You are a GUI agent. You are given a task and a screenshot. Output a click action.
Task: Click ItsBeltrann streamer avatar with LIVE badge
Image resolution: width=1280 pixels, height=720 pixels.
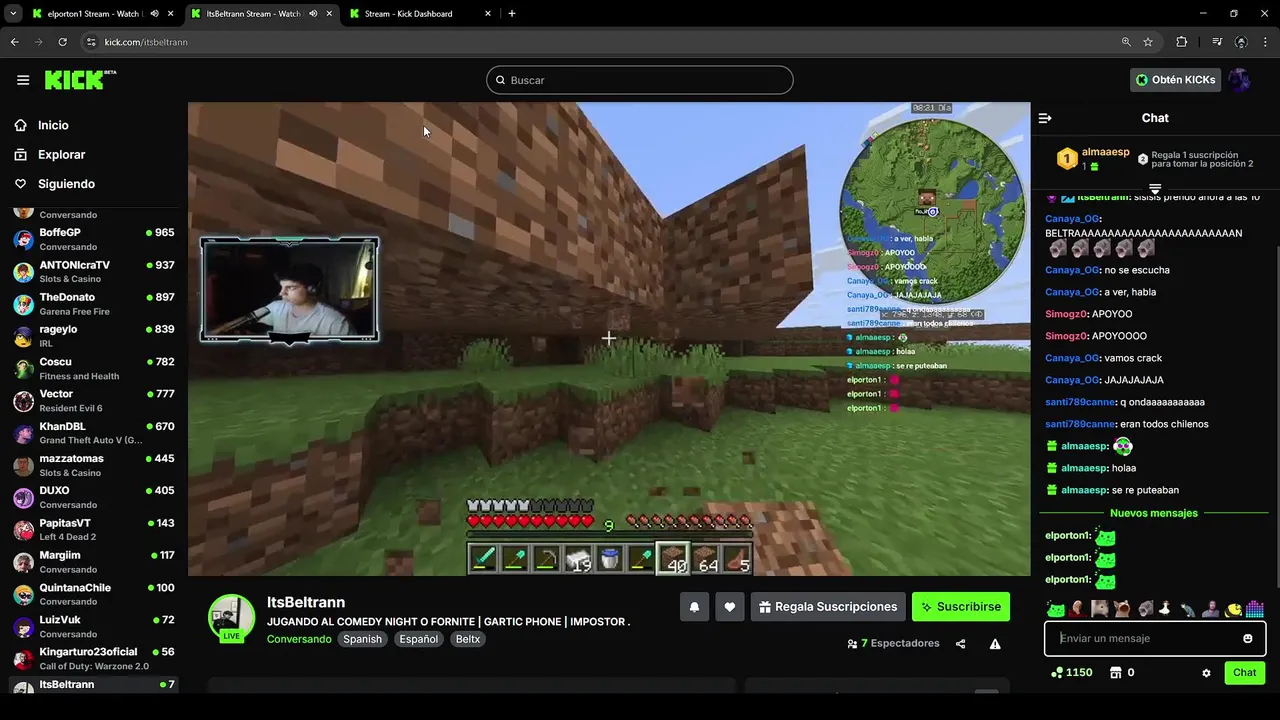[231, 618]
